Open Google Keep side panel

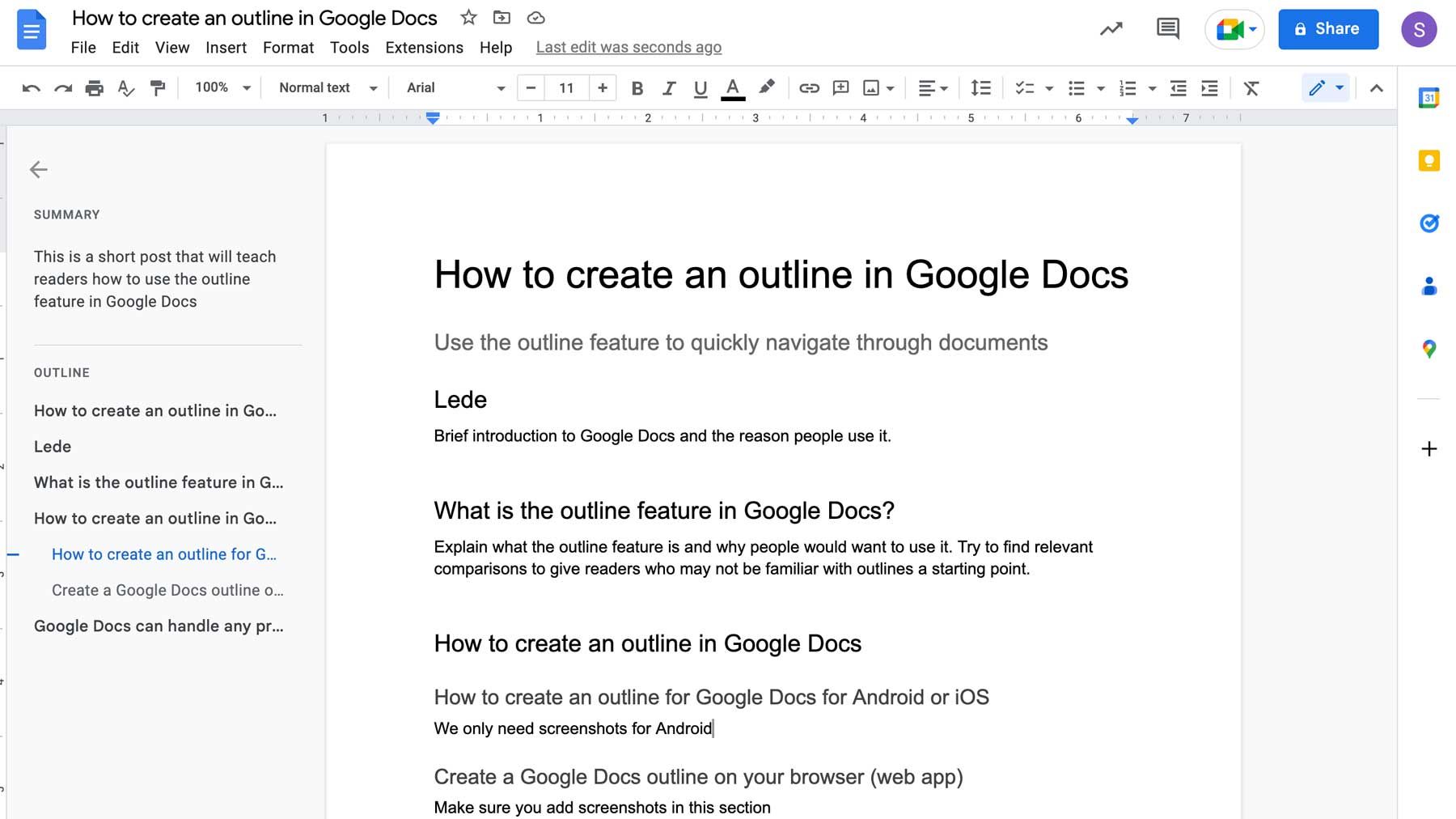(1429, 160)
